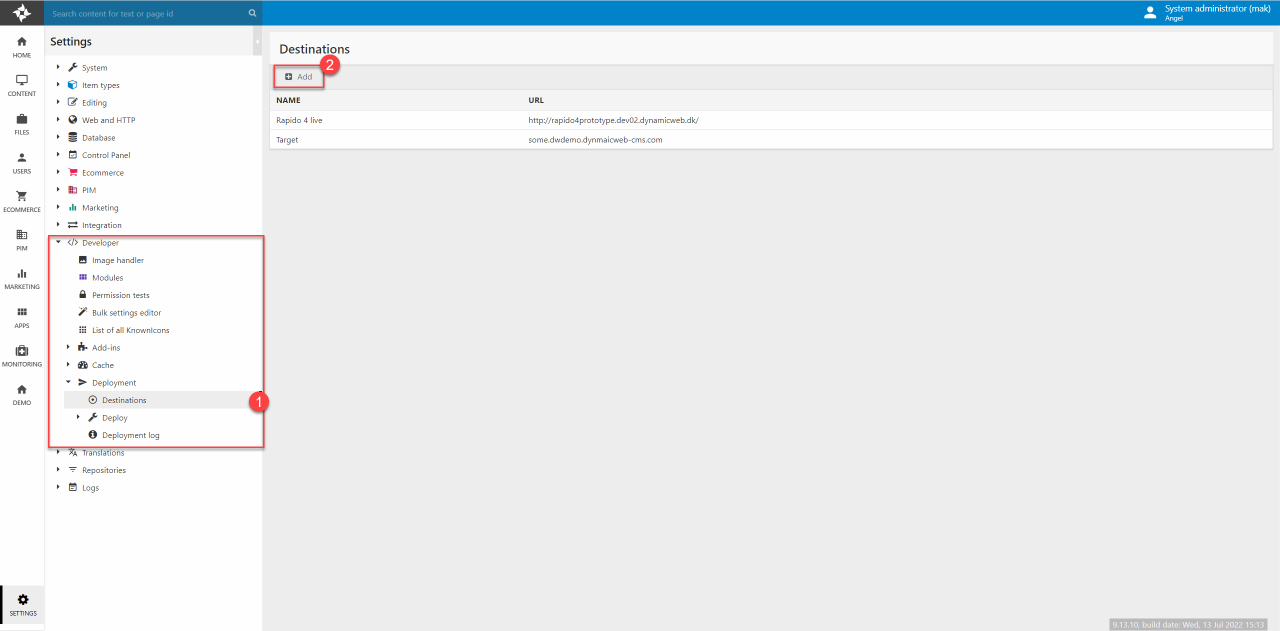Collapse the Developer tree node

(59, 243)
